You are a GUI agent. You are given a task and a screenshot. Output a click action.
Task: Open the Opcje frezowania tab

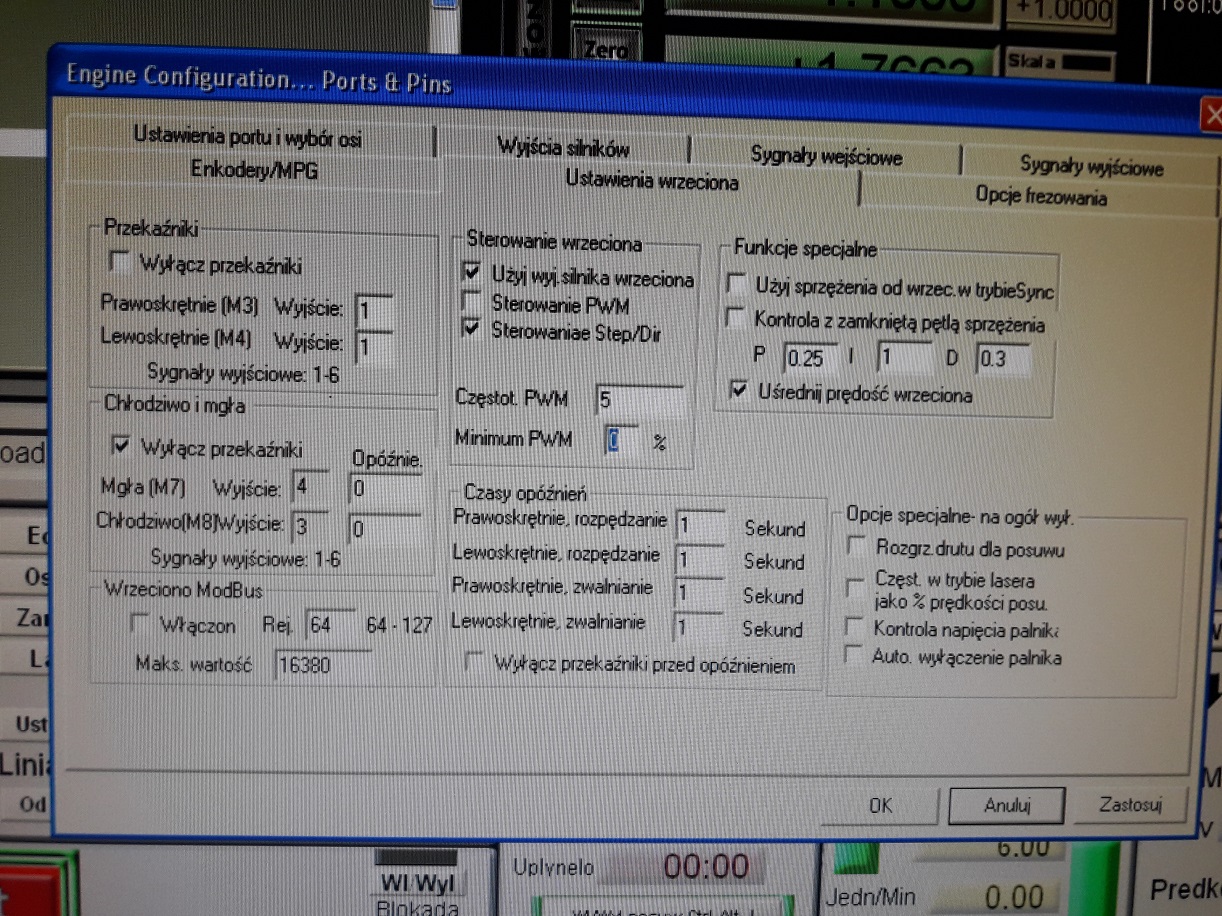pyautogui.click(x=1040, y=196)
